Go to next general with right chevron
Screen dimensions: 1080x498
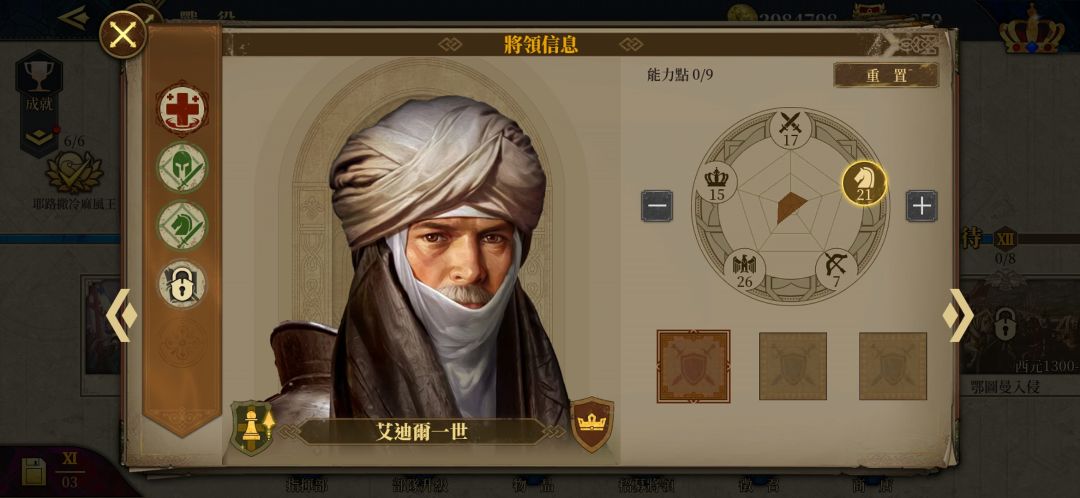point(958,315)
